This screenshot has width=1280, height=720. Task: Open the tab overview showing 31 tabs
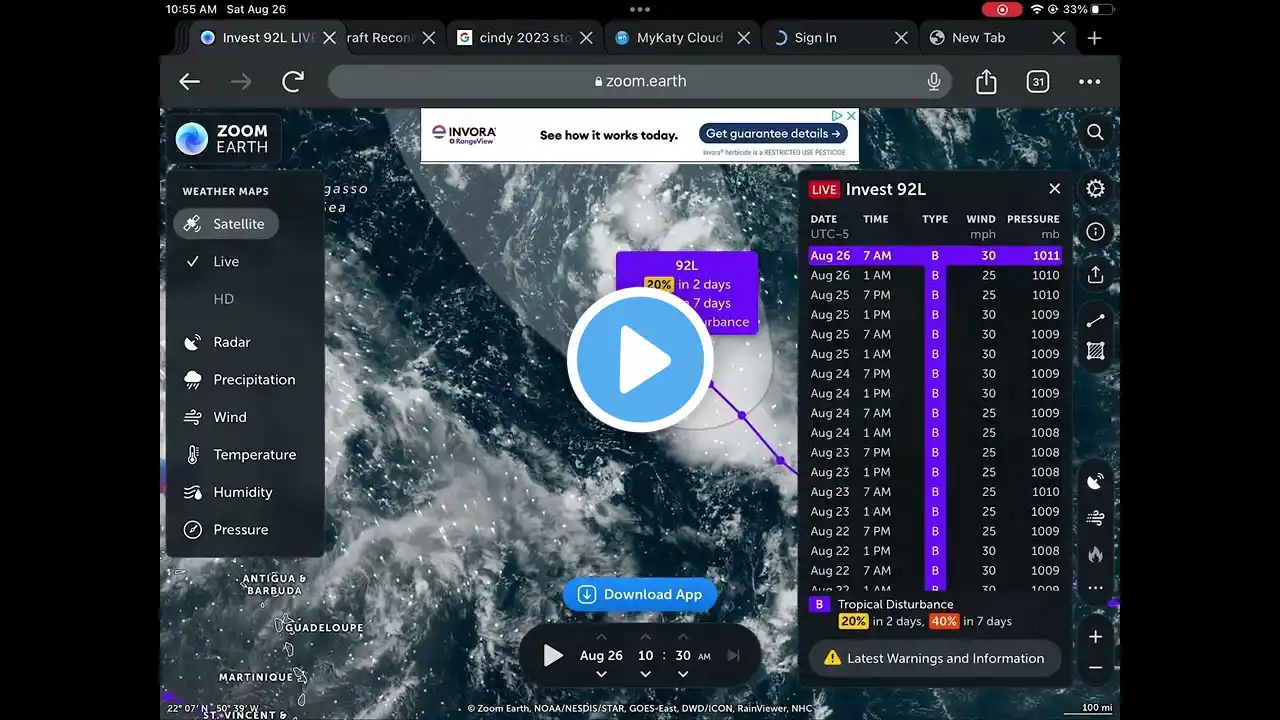(x=1038, y=82)
